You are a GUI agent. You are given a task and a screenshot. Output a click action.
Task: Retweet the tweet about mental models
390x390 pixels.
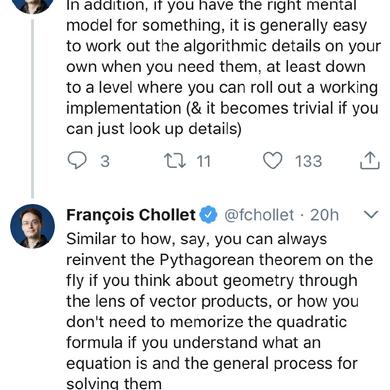tap(175, 161)
